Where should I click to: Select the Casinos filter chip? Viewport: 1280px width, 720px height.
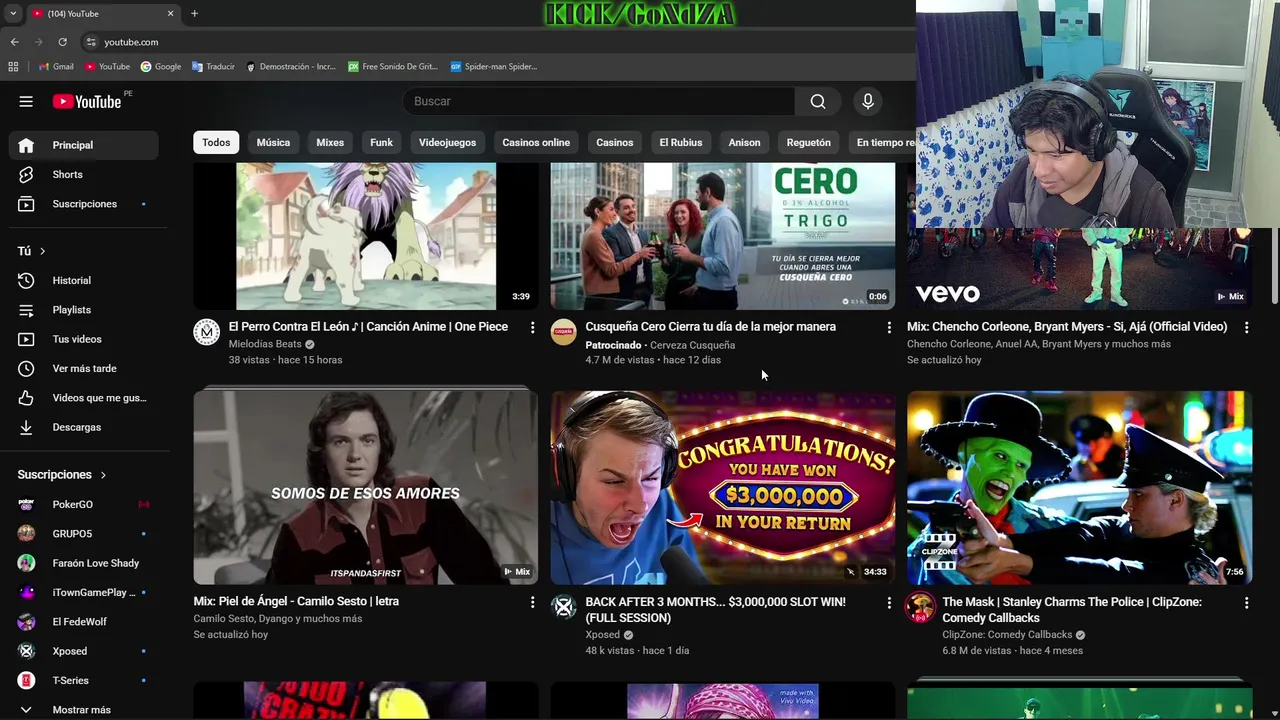pyautogui.click(x=615, y=143)
